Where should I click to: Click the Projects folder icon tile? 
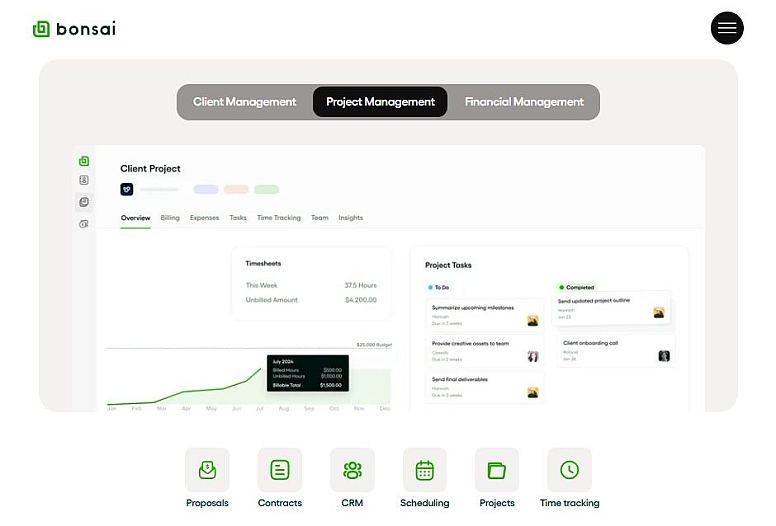(x=497, y=470)
